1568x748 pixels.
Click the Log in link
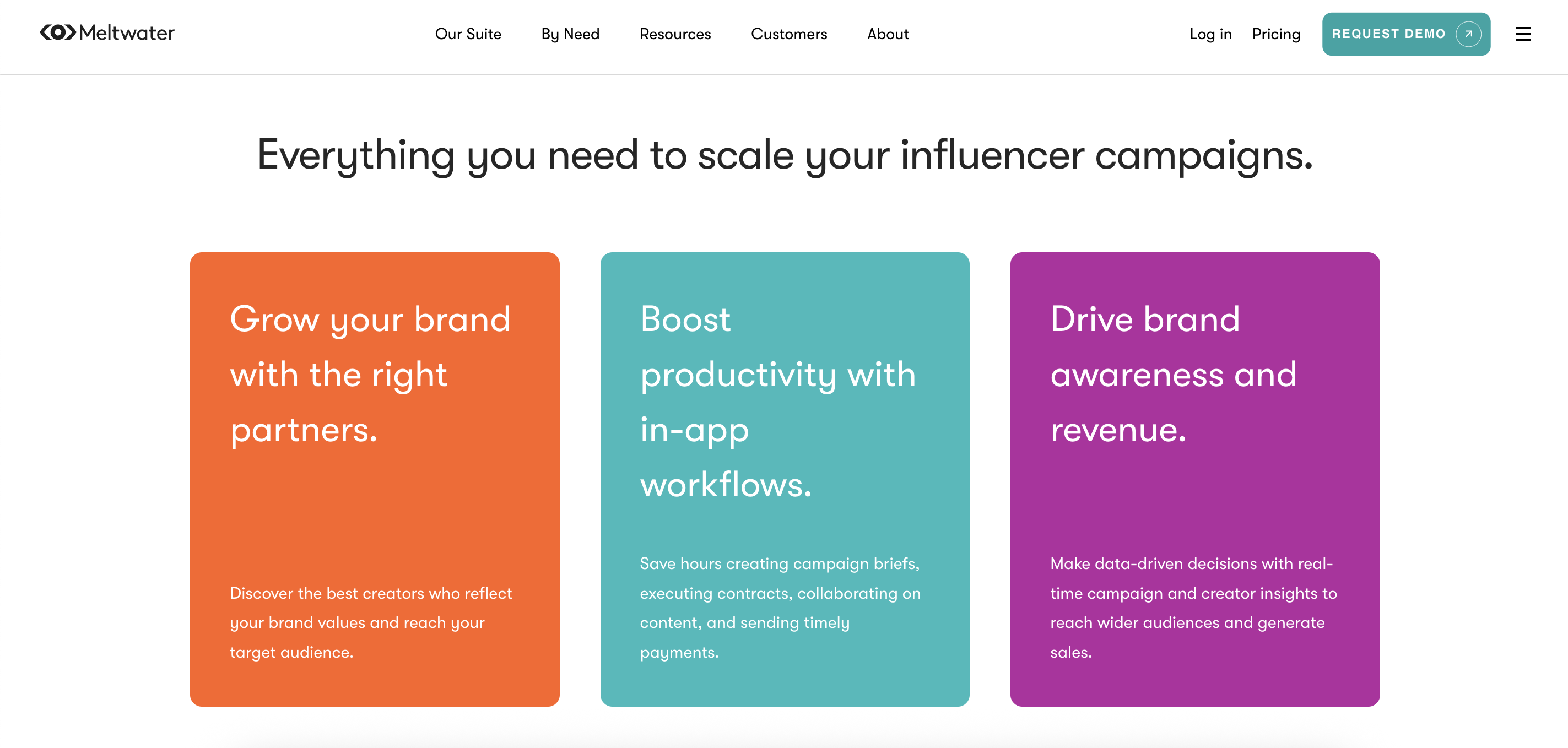click(1210, 34)
